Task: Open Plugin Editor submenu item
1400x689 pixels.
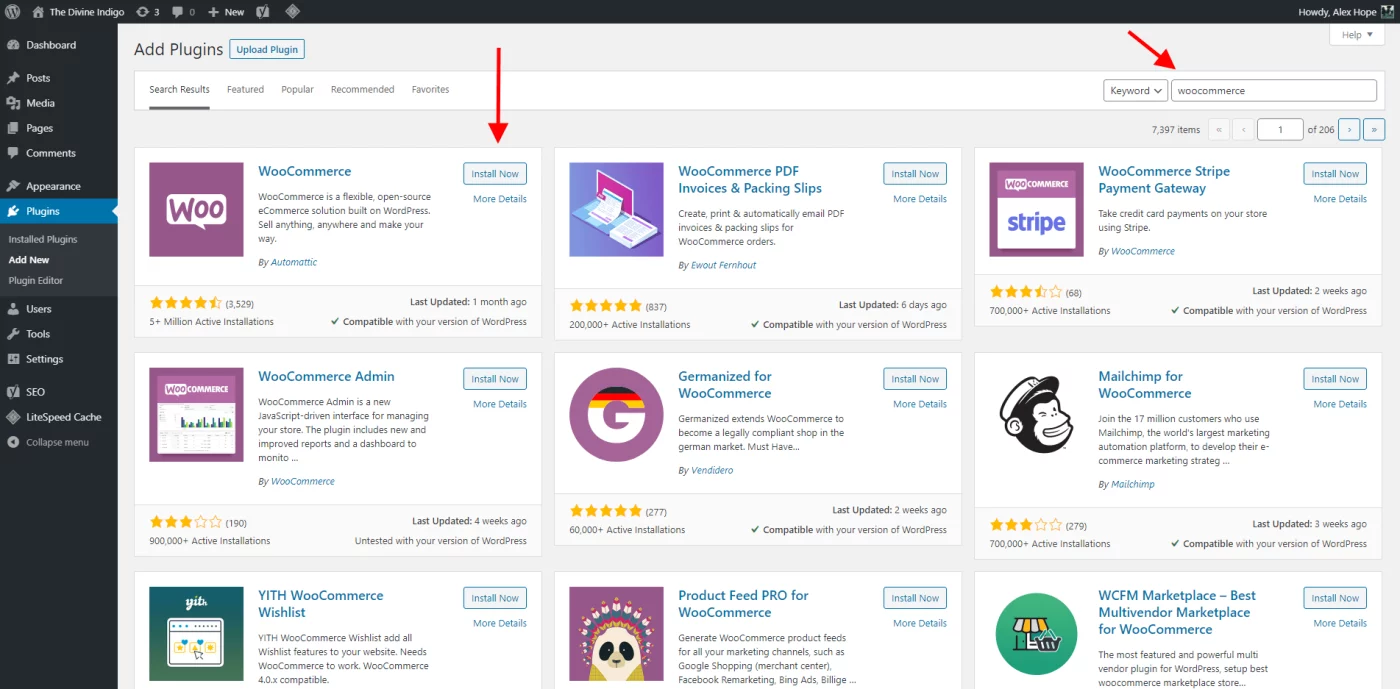Action: 36,281
